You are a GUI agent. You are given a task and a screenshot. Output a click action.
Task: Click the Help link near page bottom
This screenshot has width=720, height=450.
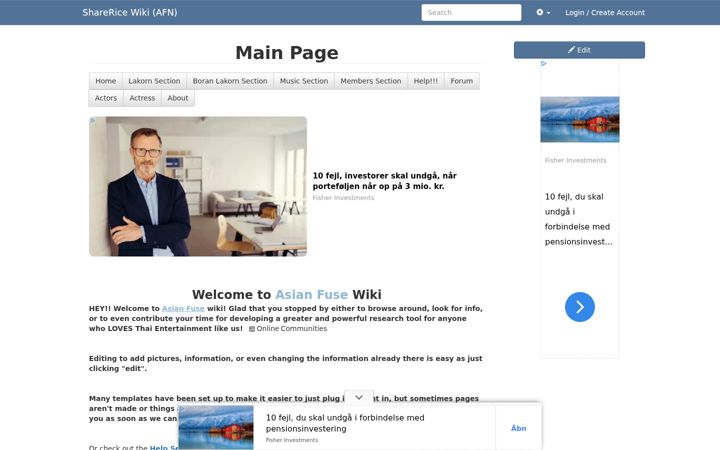pyautogui.click(x=164, y=447)
